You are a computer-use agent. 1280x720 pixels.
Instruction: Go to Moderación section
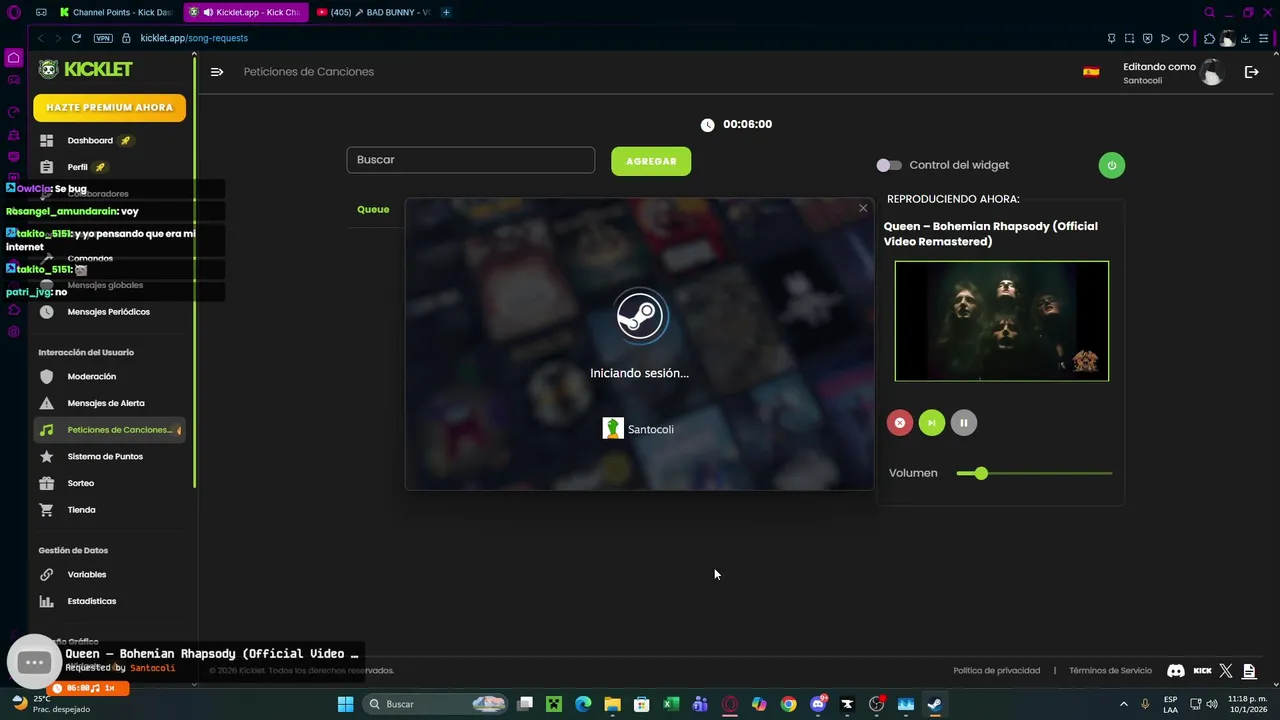click(x=110, y=376)
